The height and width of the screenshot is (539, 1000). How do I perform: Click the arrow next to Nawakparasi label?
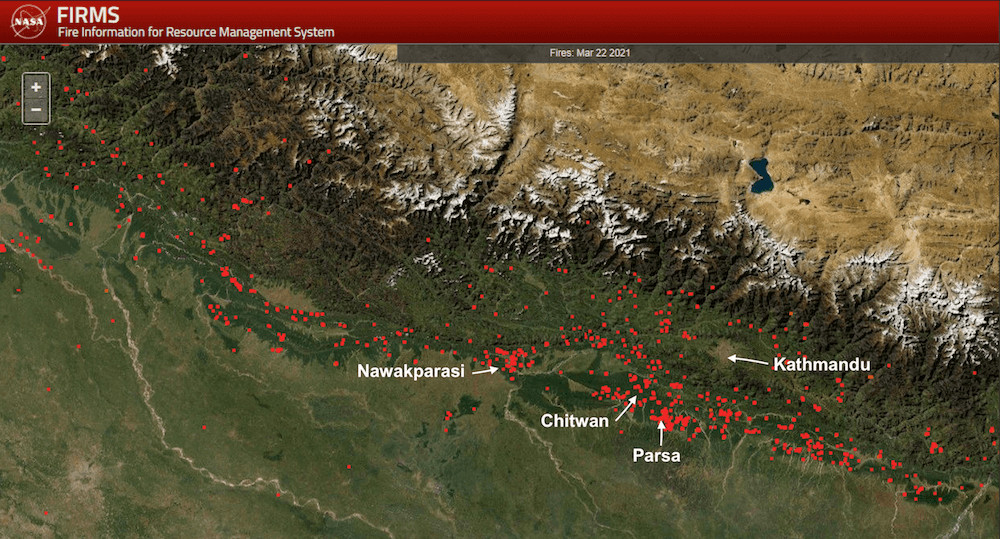[x=485, y=370]
